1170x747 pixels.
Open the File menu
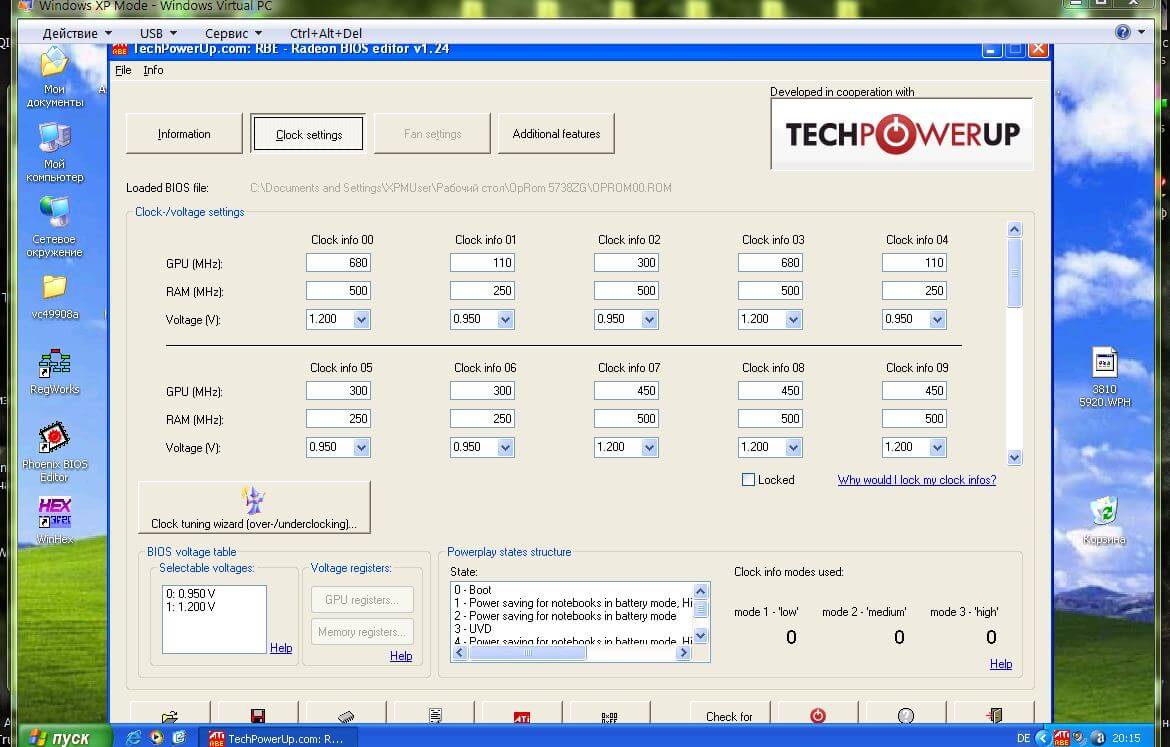click(123, 70)
